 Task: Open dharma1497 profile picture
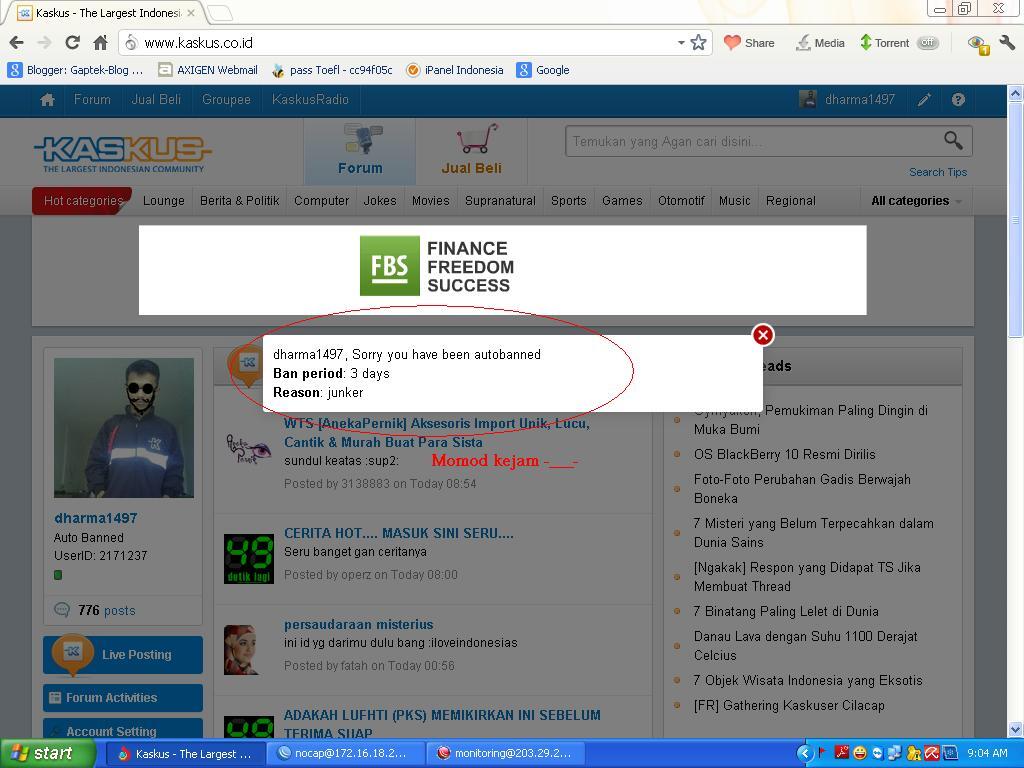pos(124,428)
